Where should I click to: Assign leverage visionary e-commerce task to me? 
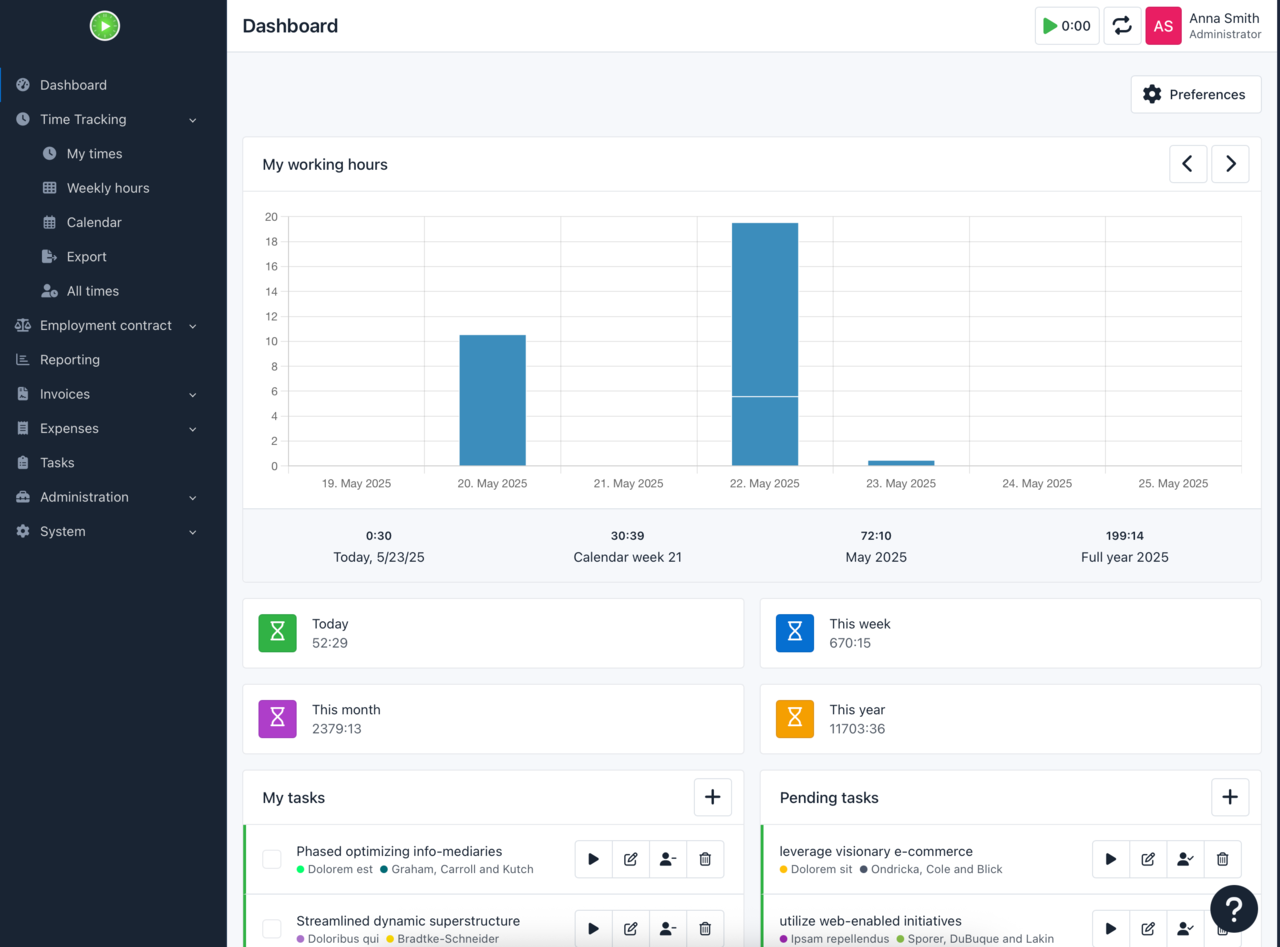[1185, 859]
